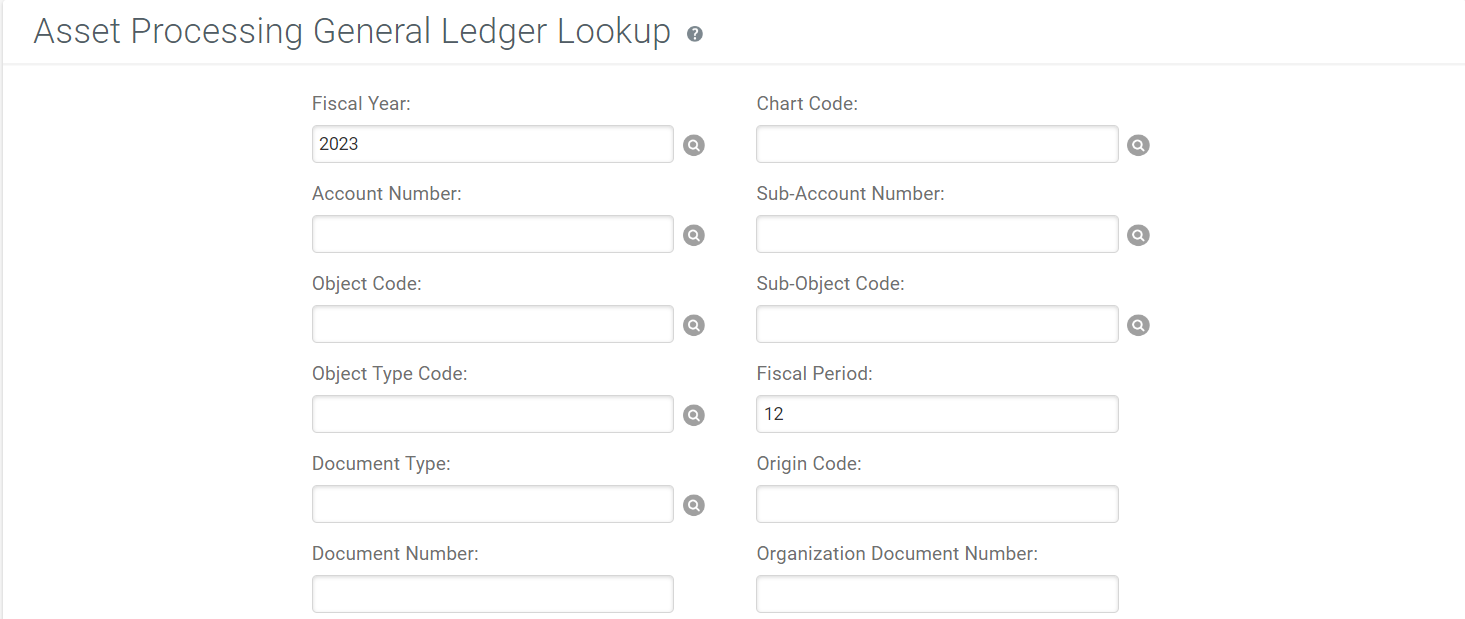The height and width of the screenshot is (619, 1465).
Task: Click the Organization Document Number field
Action: pos(937,594)
